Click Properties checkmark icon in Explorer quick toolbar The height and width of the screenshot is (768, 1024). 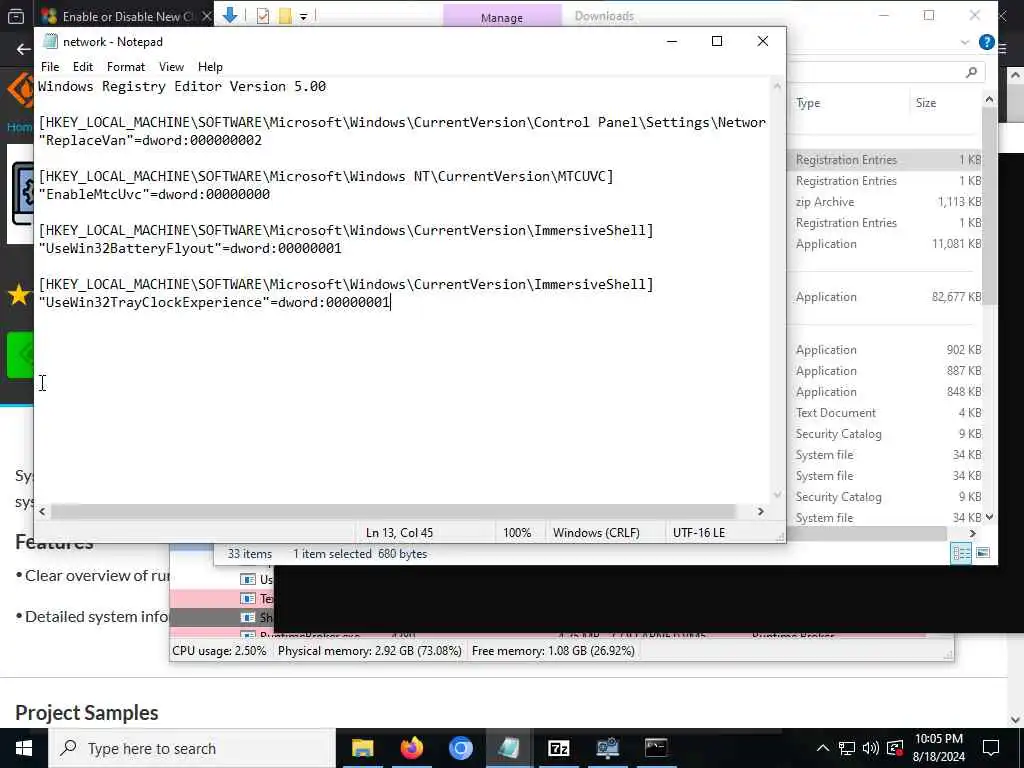tap(263, 16)
